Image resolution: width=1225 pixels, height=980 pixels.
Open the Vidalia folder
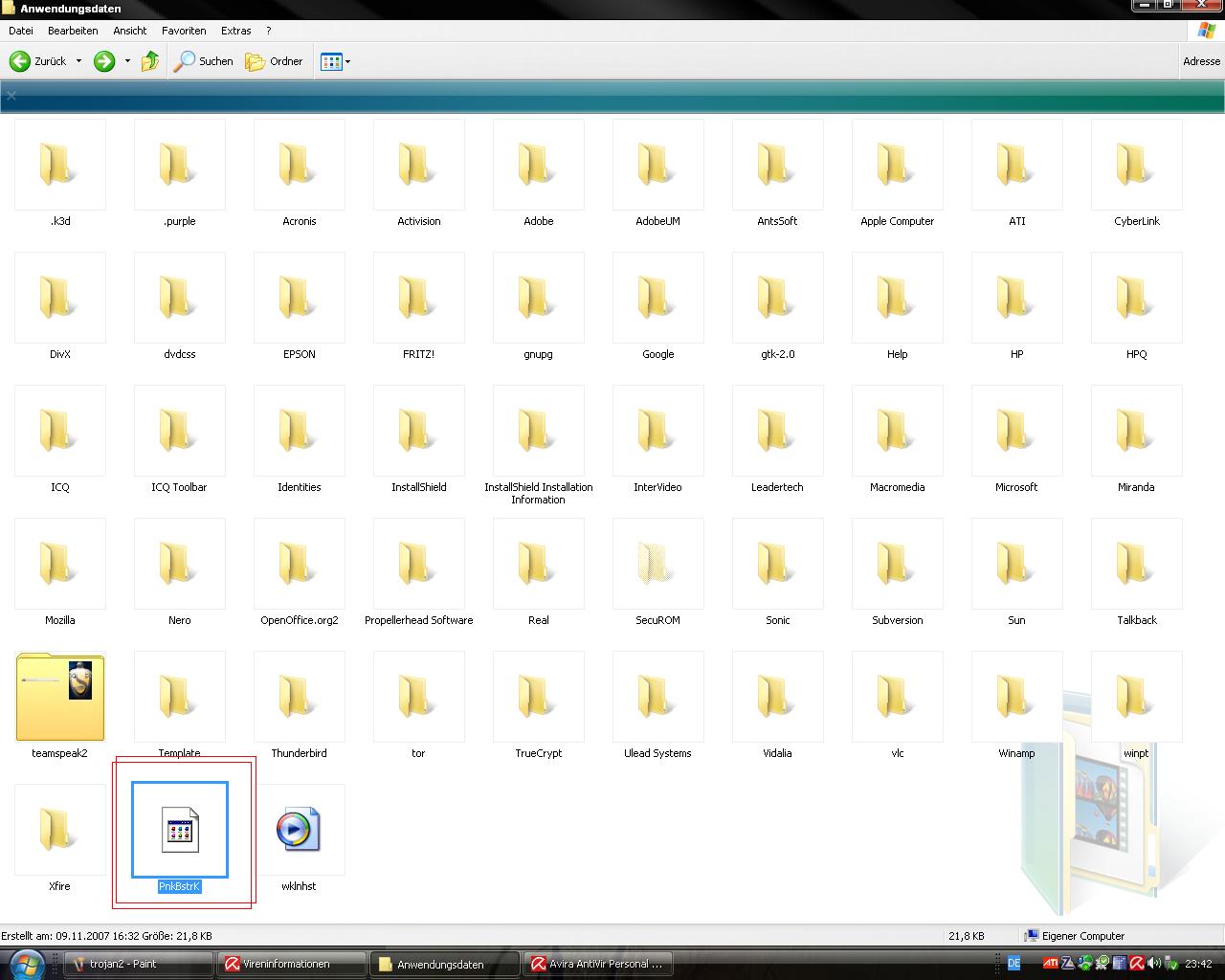click(x=778, y=697)
